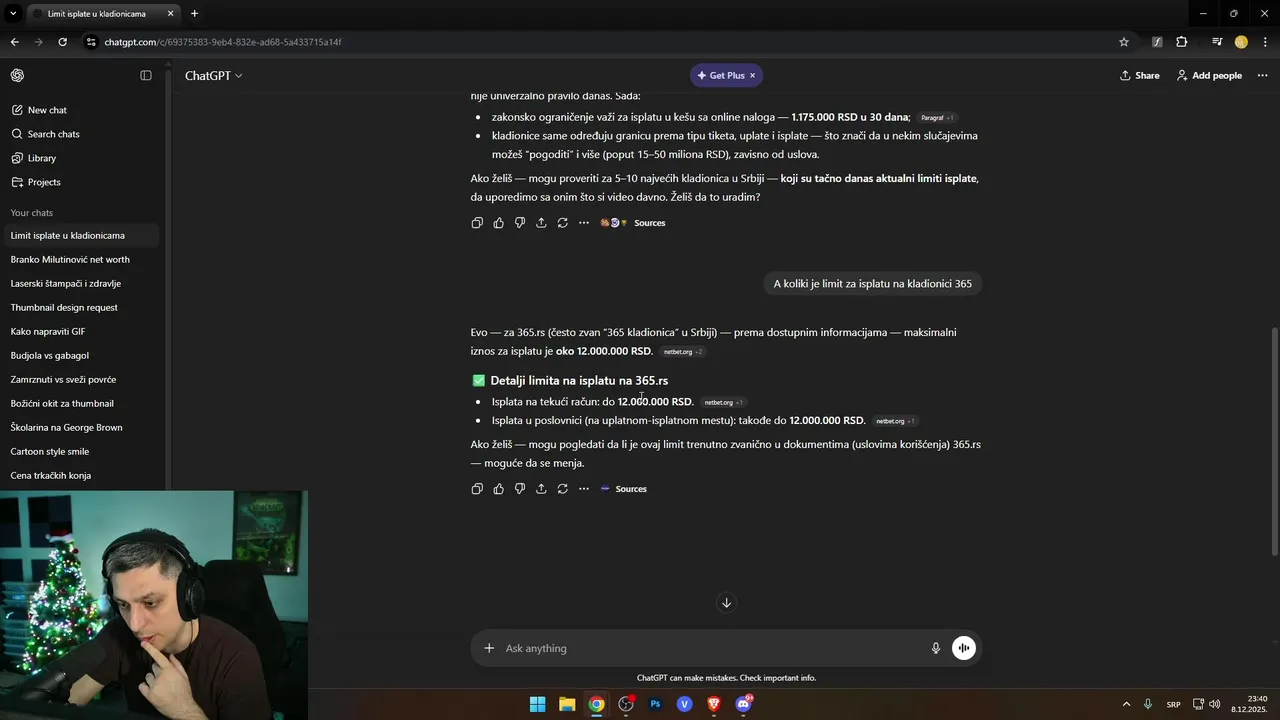Image resolution: width=1280 pixels, height=720 pixels.
Task: Bookmark page with the star icon
Action: [x=1124, y=42]
